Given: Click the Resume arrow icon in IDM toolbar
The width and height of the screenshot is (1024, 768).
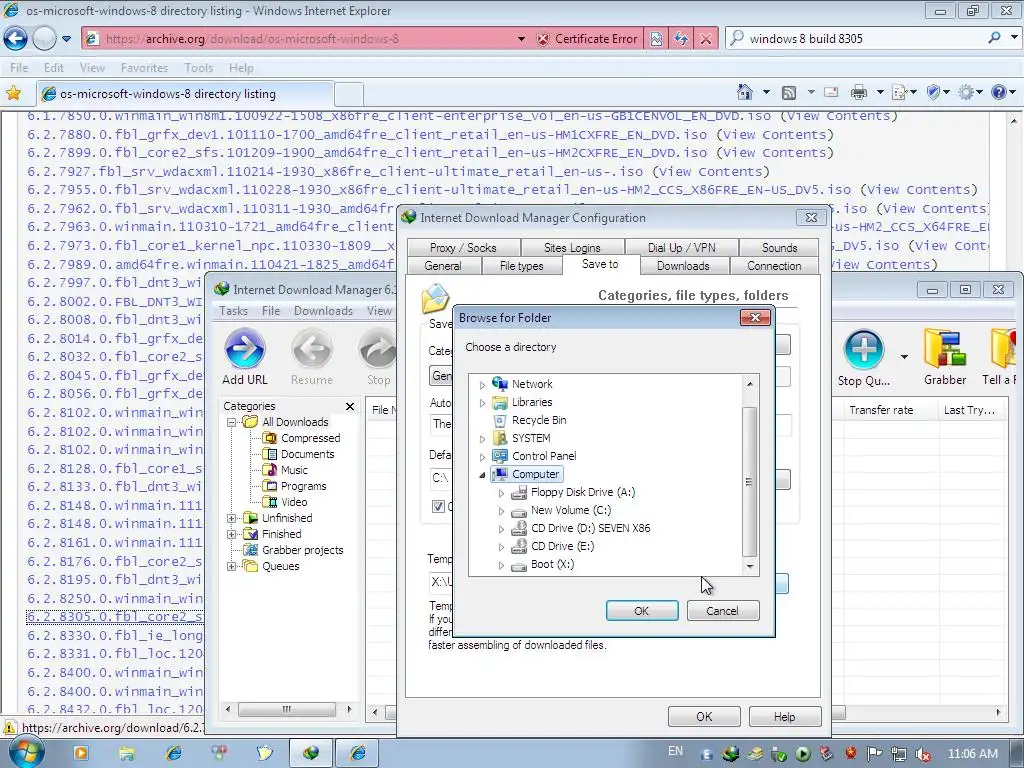Looking at the screenshot, I should (x=312, y=348).
